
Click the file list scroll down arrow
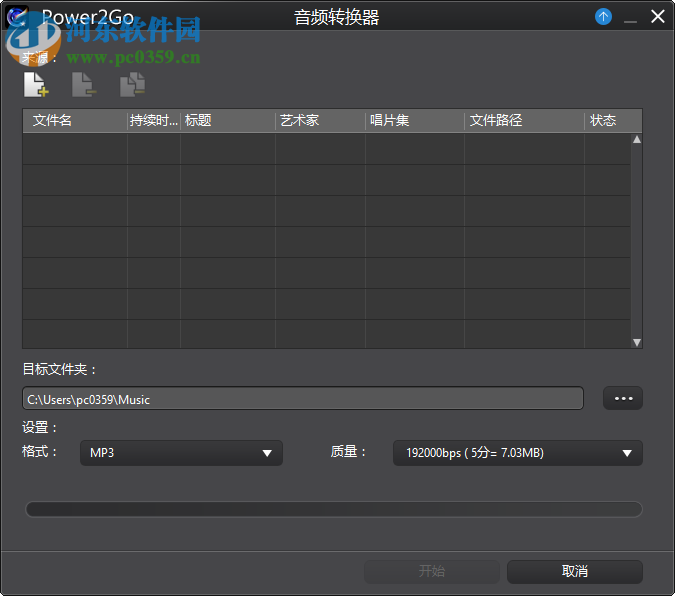[637, 342]
